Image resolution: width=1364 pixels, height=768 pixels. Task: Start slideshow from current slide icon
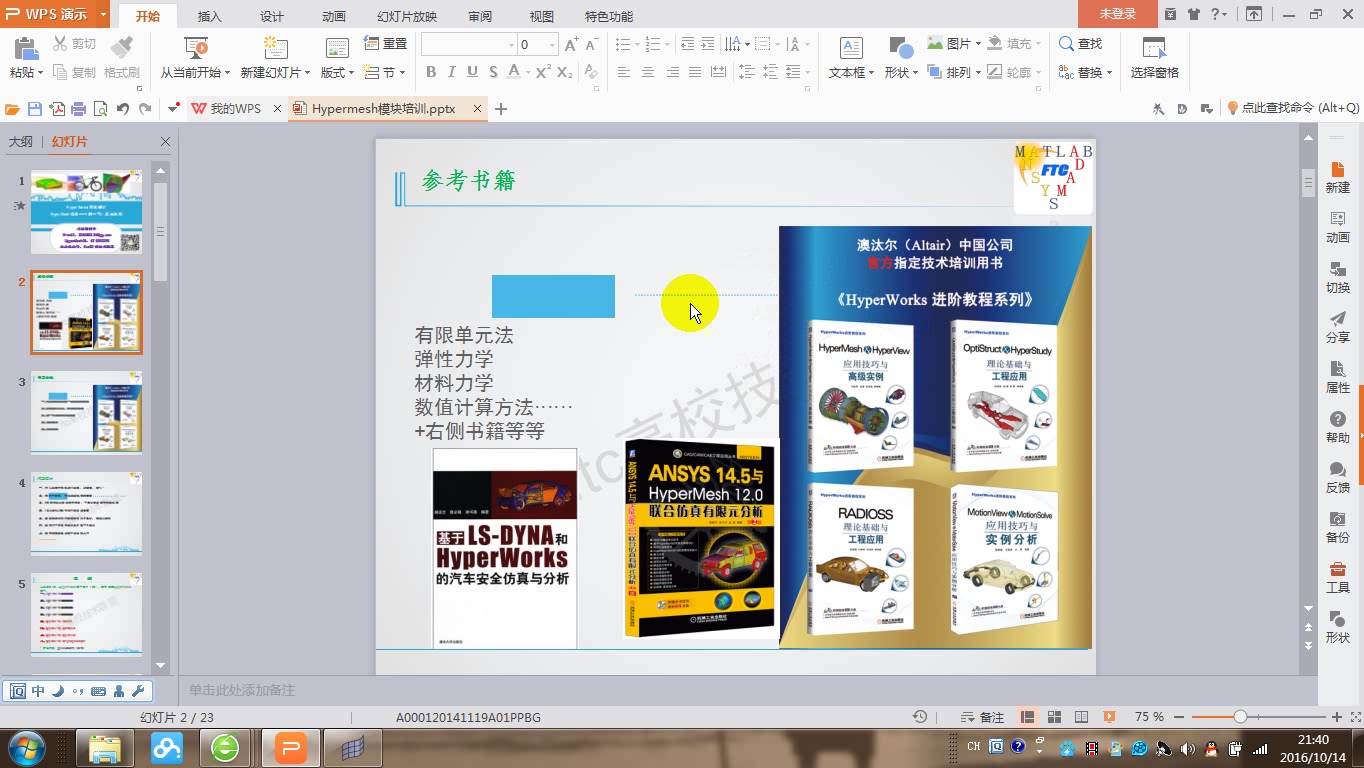point(195,48)
